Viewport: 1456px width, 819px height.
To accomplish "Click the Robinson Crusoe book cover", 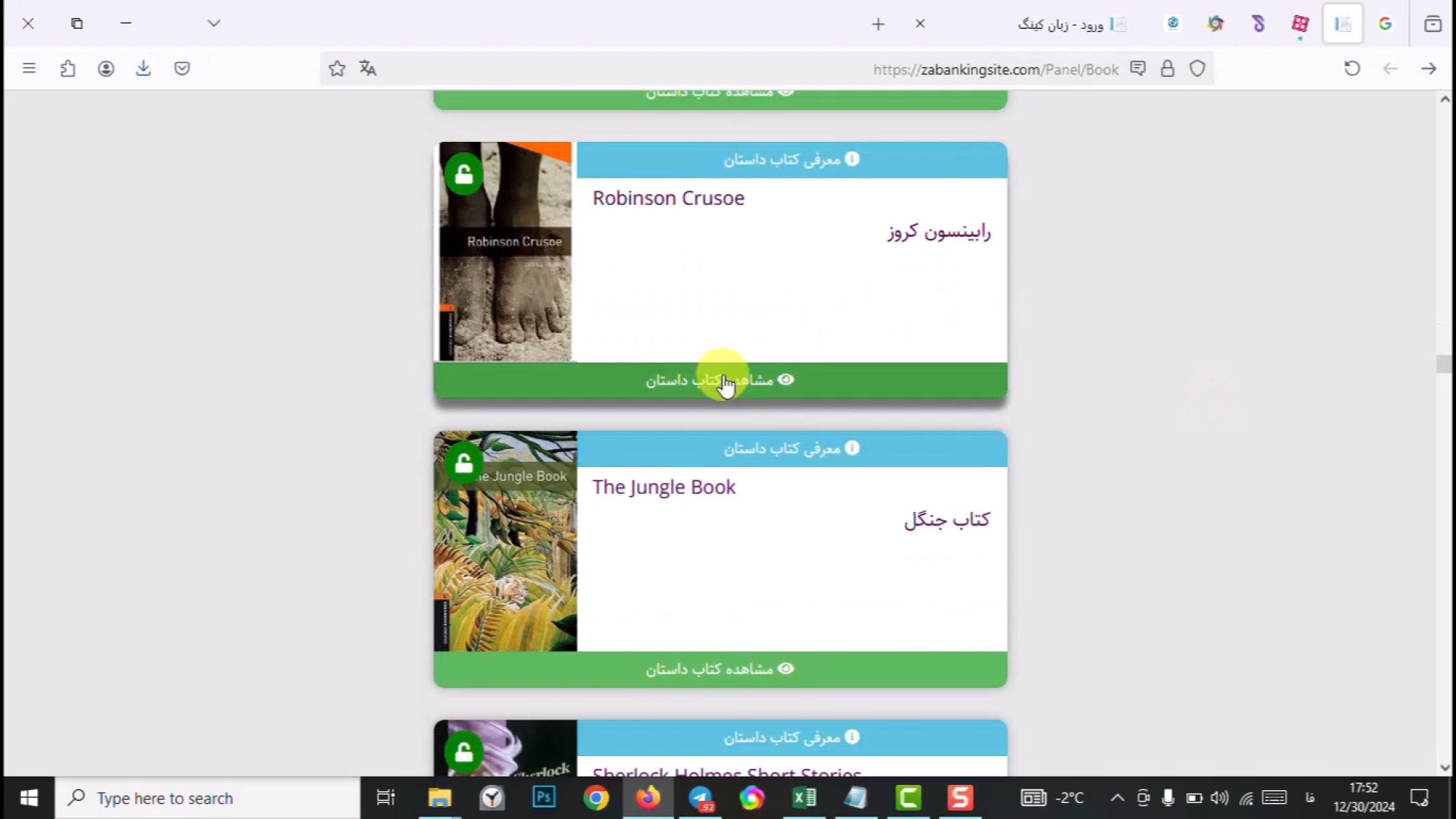I will click(505, 252).
